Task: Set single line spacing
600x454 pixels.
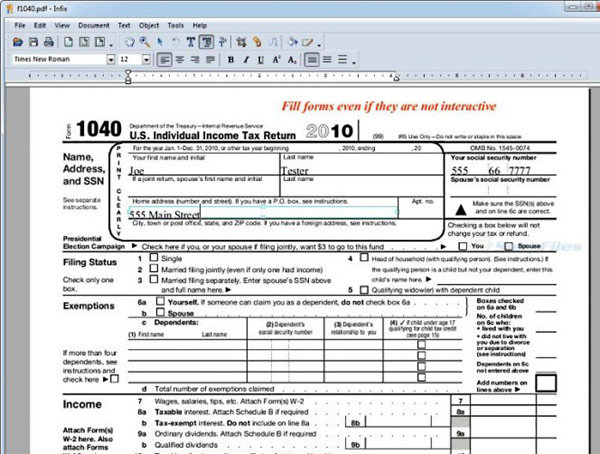Action: coord(312,60)
